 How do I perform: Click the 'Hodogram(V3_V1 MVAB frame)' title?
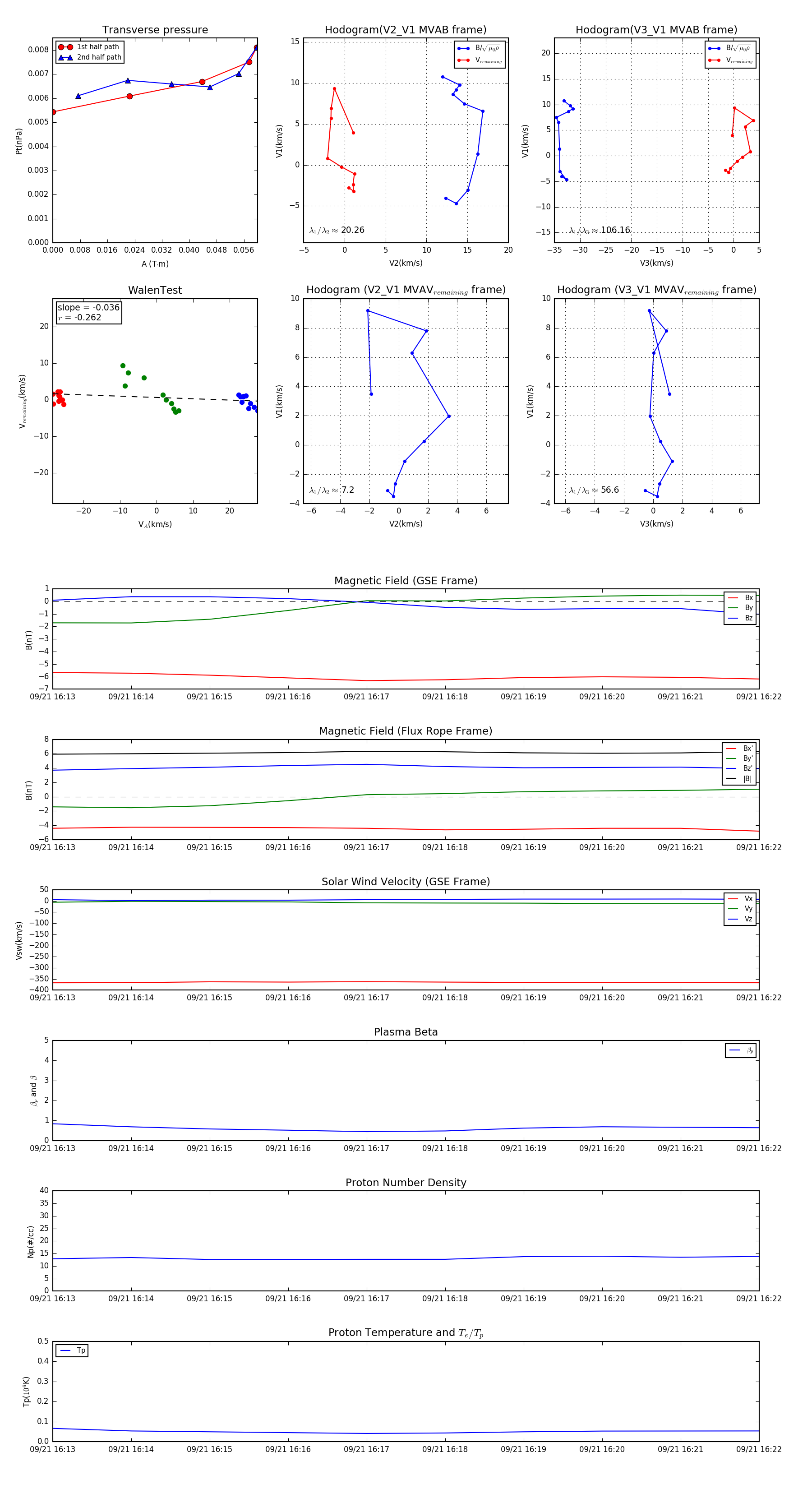(656, 29)
